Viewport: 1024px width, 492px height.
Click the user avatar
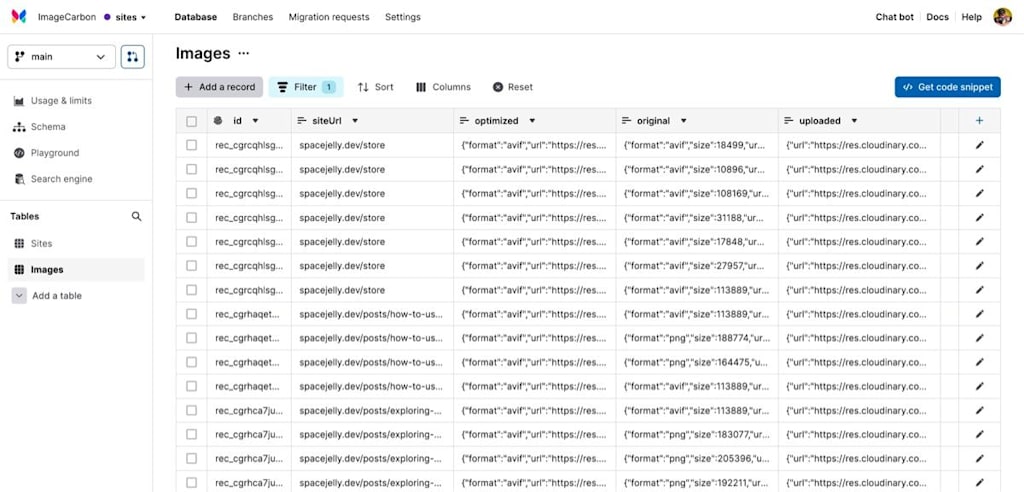tap(1002, 17)
